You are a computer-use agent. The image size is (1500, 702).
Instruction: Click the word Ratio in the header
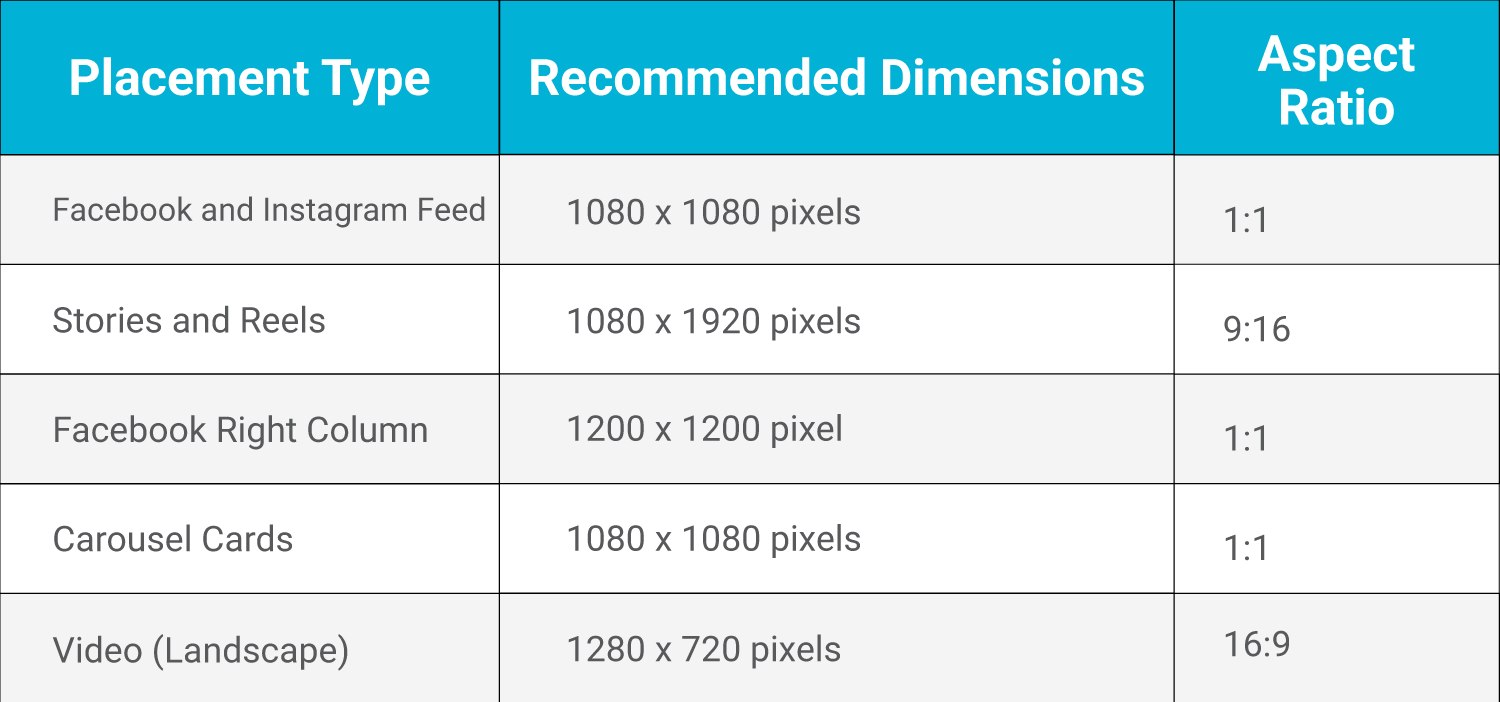[1336, 105]
